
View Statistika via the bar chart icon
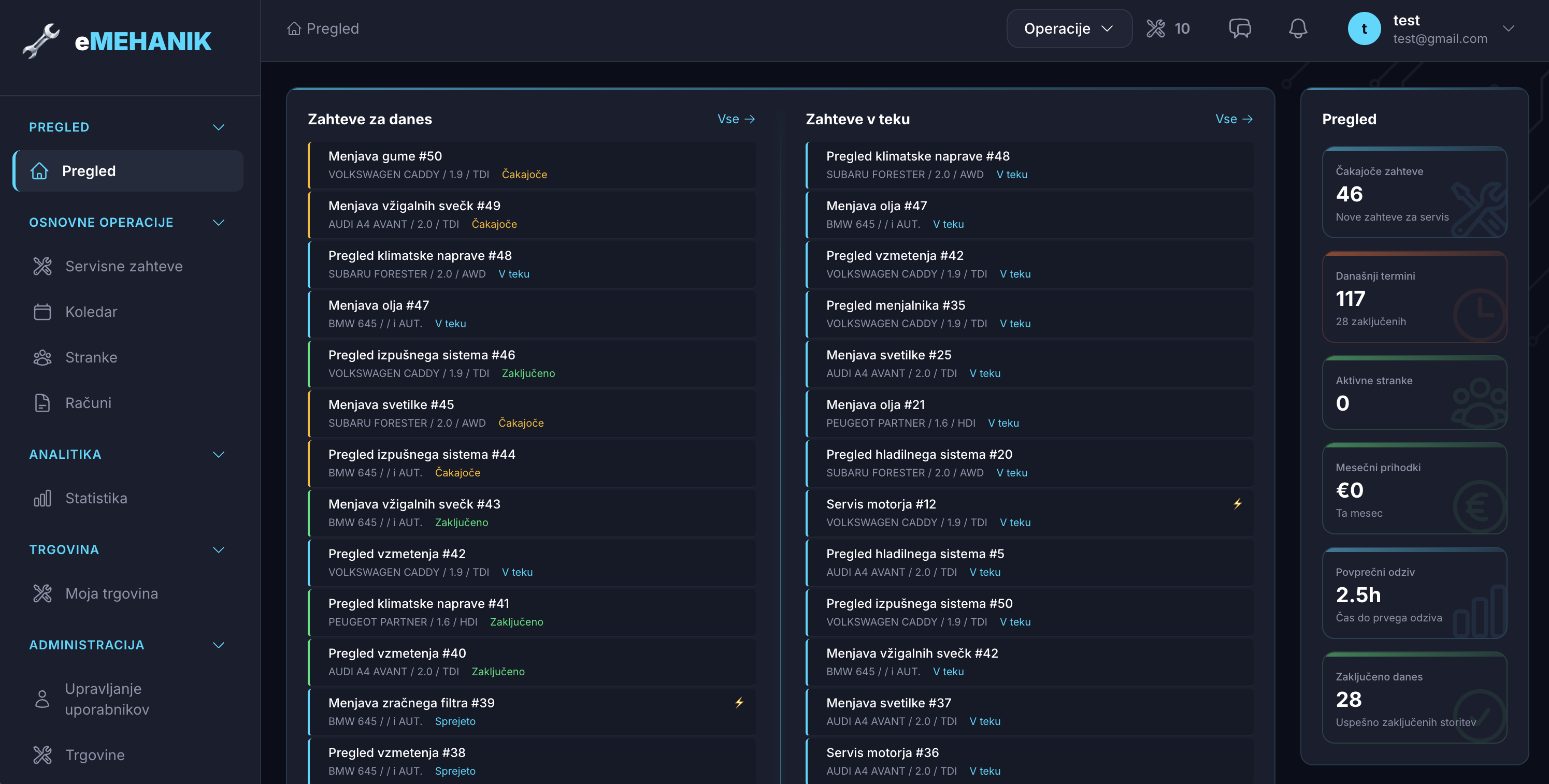41,498
